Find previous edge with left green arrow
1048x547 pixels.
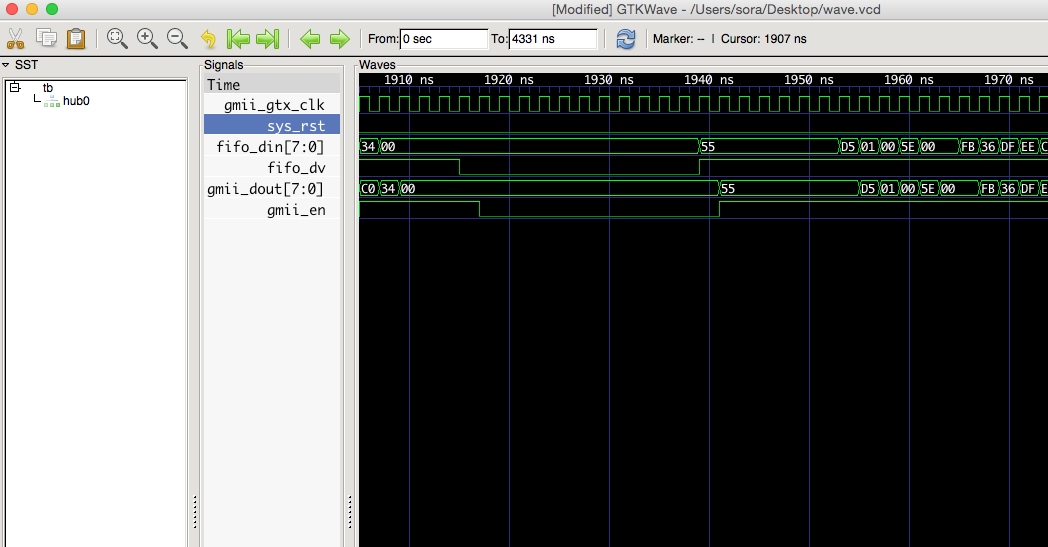309,39
